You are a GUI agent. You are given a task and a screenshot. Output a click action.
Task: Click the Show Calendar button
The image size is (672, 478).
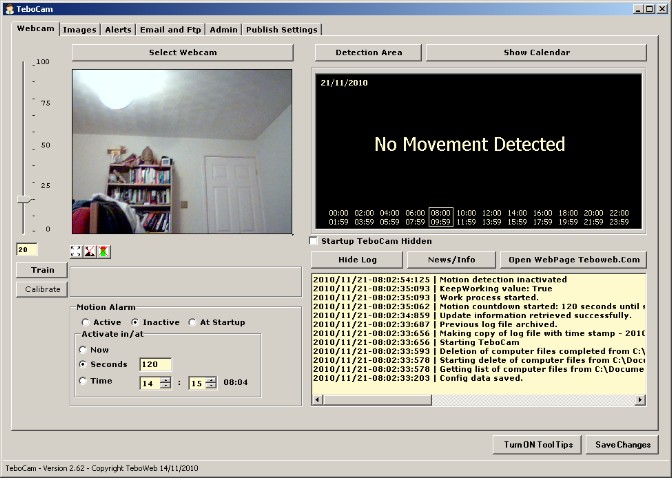tap(537, 53)
